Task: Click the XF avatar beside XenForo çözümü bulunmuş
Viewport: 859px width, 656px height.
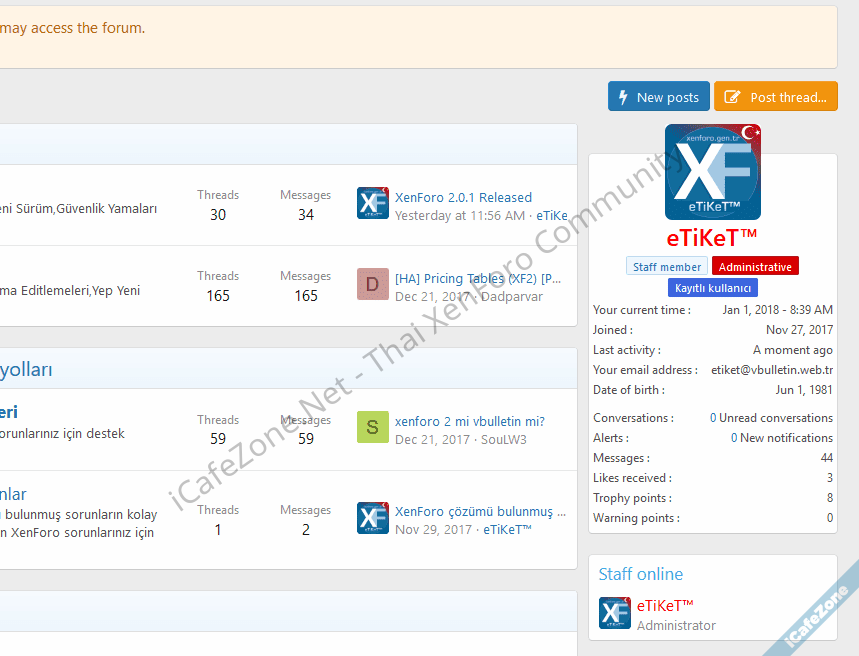Action: pyautogui.click(x=372, y=518)
